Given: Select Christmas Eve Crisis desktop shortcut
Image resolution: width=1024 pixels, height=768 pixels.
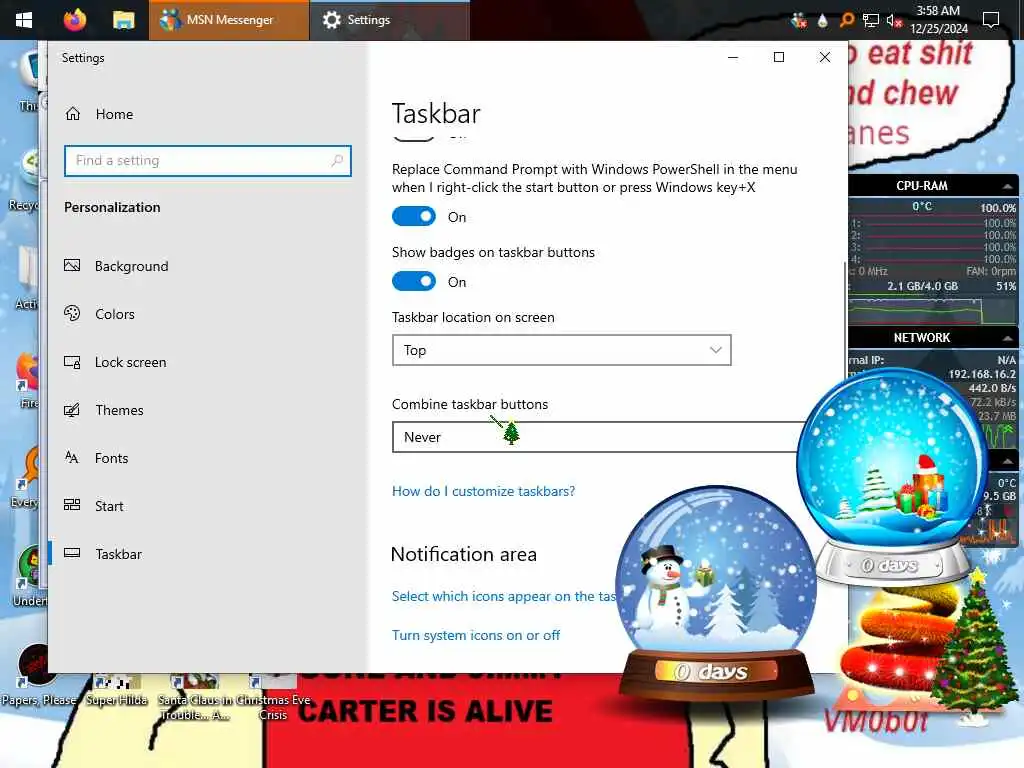Looking at the screenshot, I should tap(273, 699).
